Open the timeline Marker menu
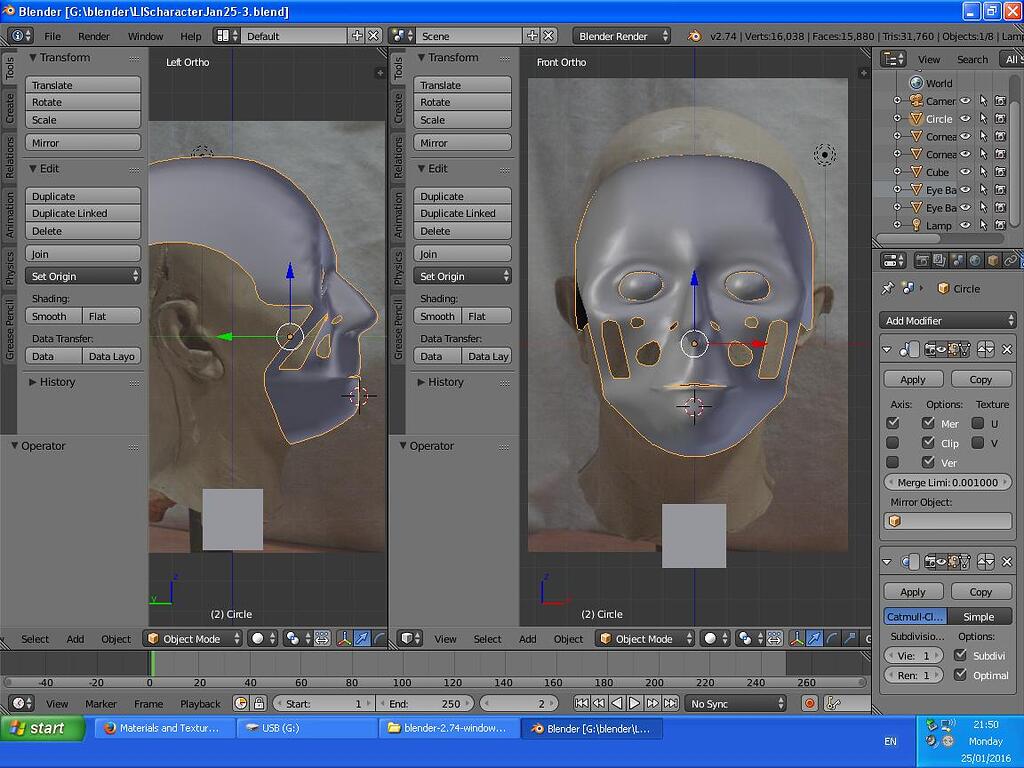This screenshot has height=768, width=1024. tap(101, 703)
